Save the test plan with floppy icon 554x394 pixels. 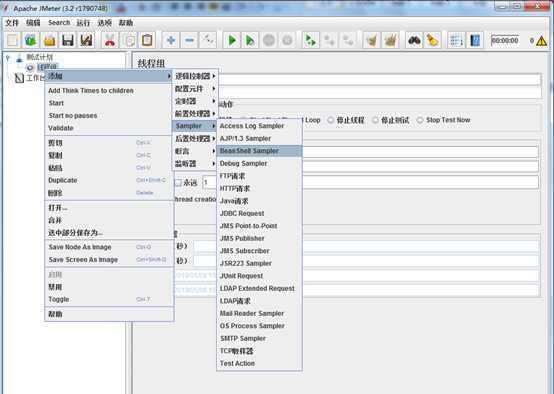tap(68, 40)
